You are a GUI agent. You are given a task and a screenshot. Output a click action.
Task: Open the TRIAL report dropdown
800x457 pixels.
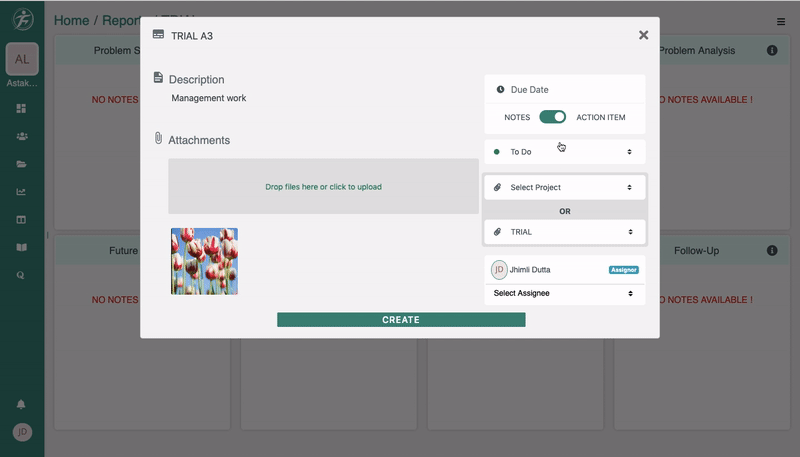pyautogui.click(x=565, y=232)
